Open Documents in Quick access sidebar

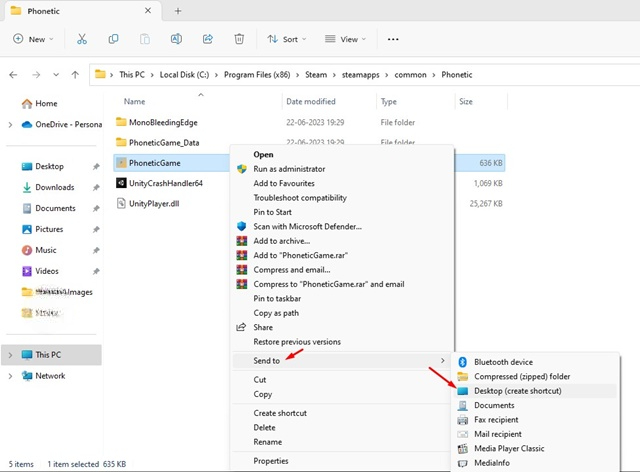click(x=49, y=208)
